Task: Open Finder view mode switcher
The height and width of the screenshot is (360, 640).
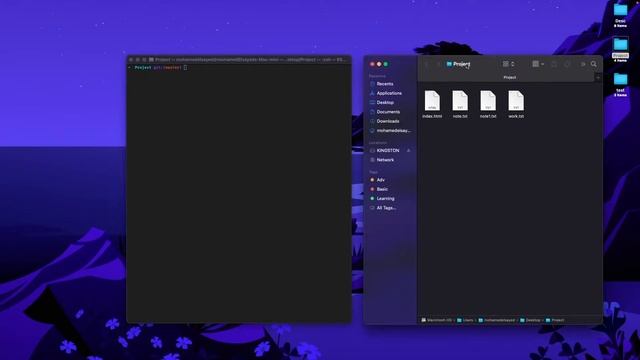Action: 508,64
